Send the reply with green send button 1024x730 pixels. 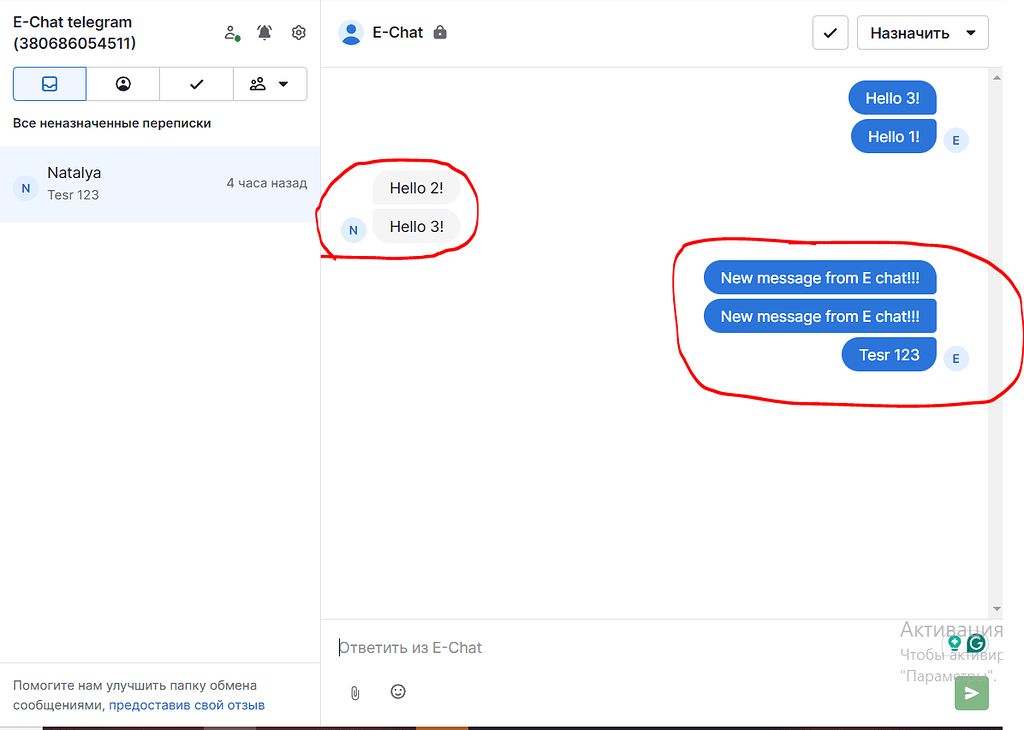click(x=971, y=693)
